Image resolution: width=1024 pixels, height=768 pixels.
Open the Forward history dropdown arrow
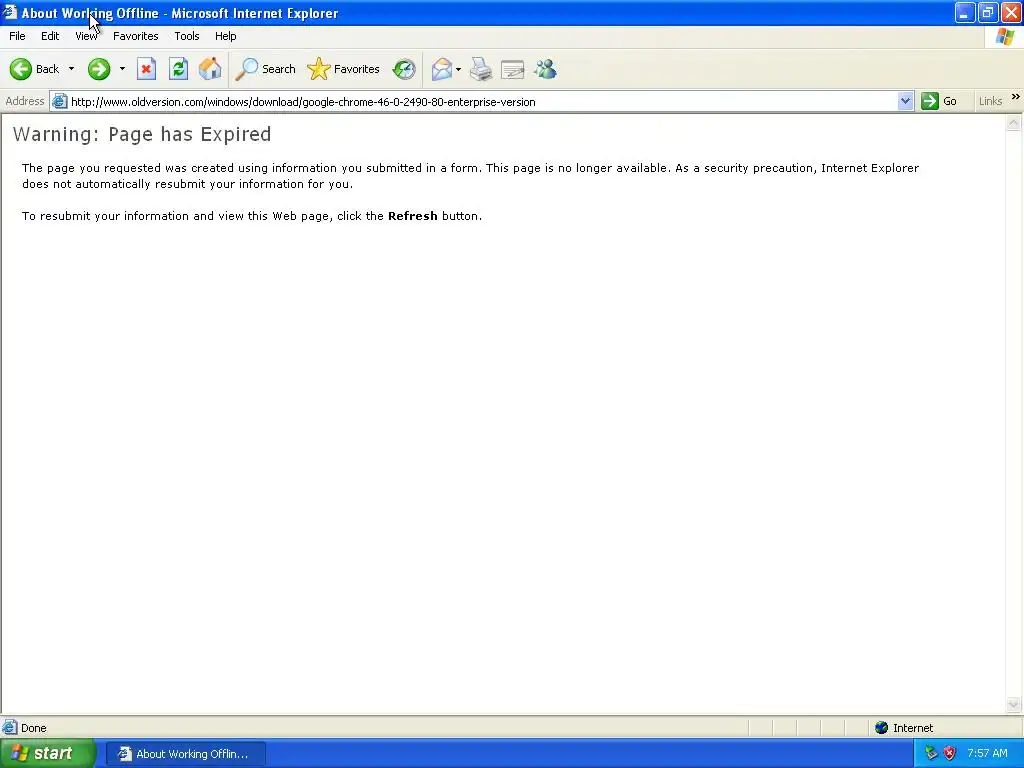tap(122, 69)
